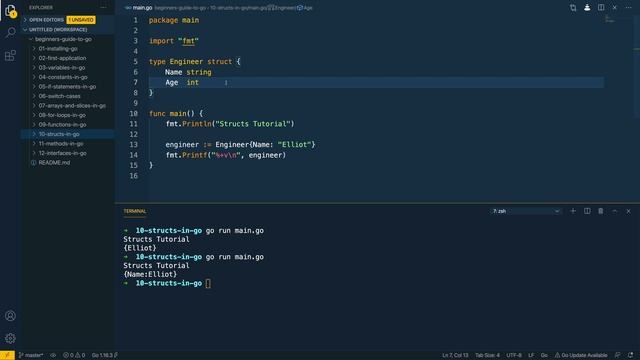Close the main.go editor

point(615,7)
